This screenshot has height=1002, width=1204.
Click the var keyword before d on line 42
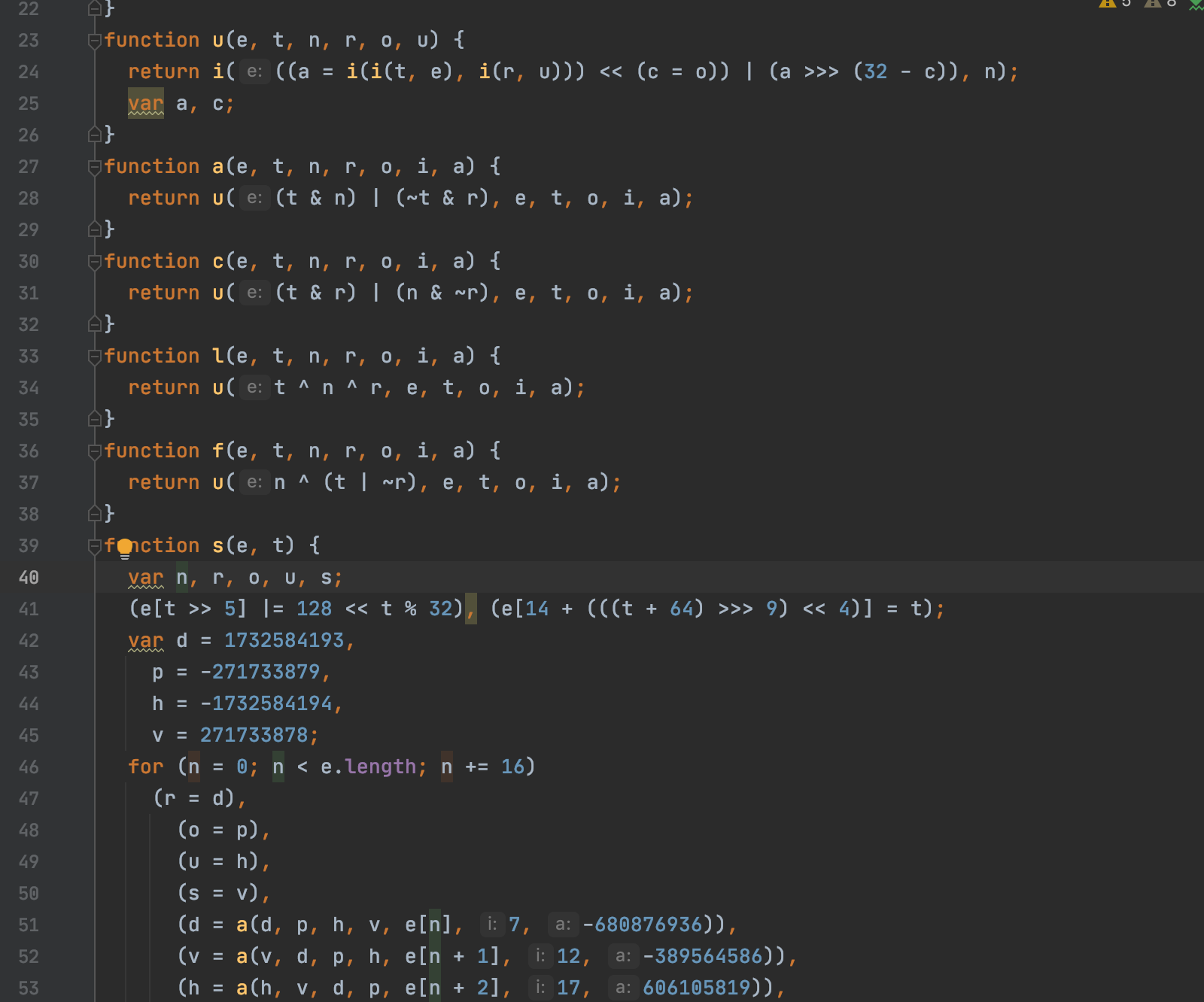[146, 641]
